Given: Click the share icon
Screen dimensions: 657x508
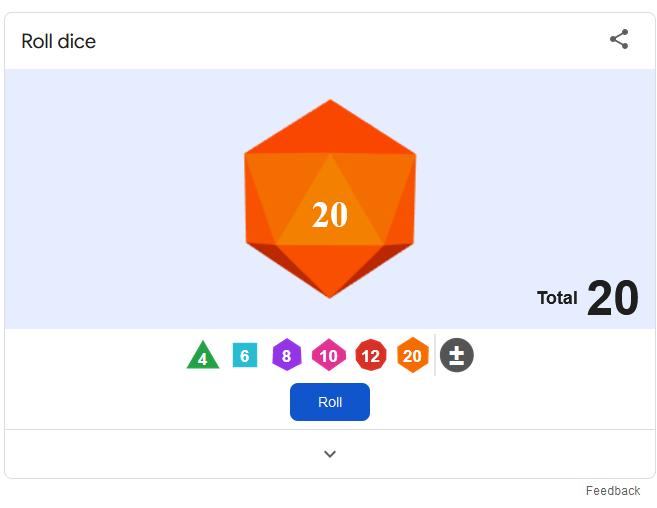Looking at the screenshot, I should coord(619,39).
